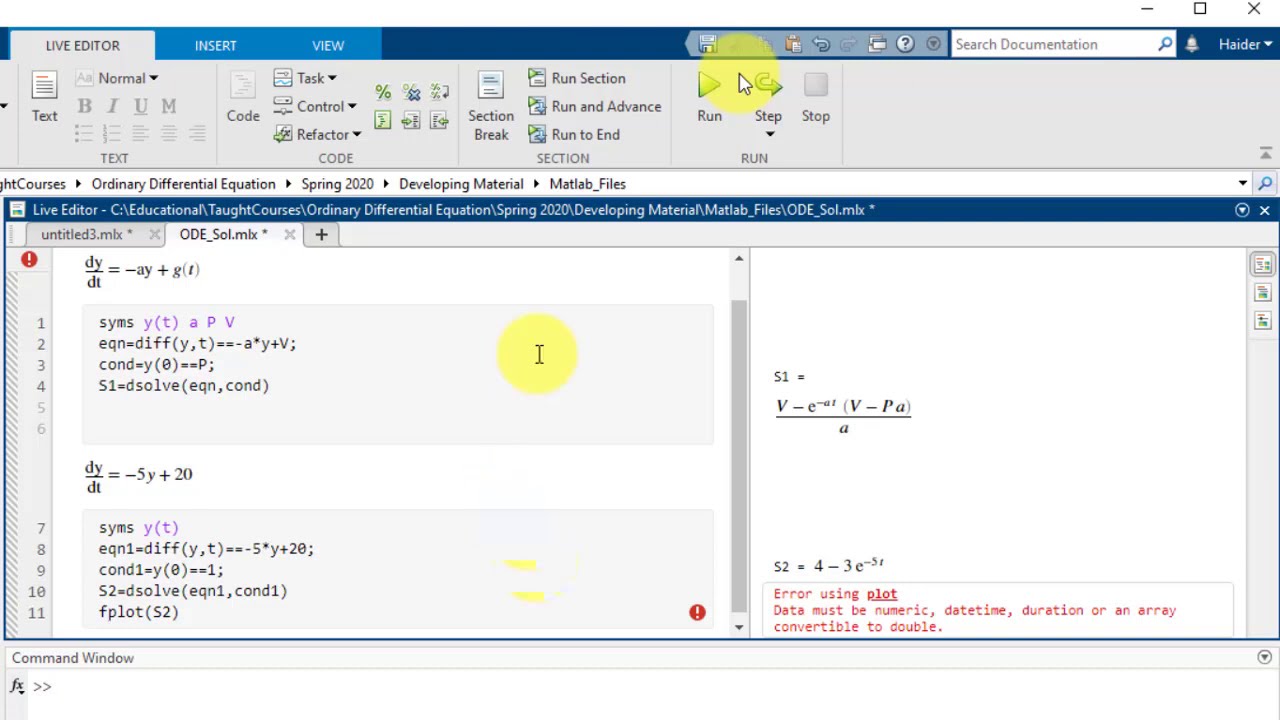
Task: Click Run Section
Action: coord(577,78)
